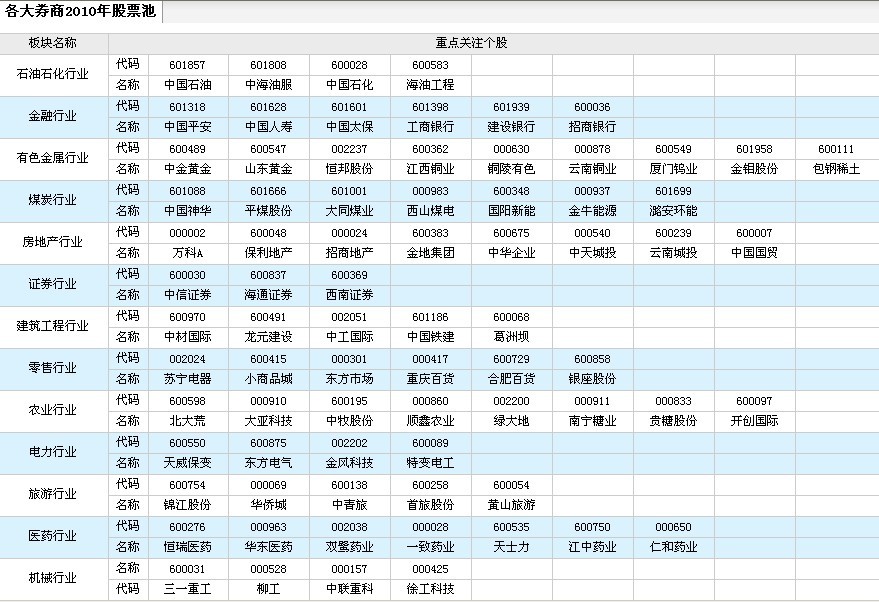This screenshot has width=879, height=602.
Task: Click stock code 600837
Action: tap(269, 275)
